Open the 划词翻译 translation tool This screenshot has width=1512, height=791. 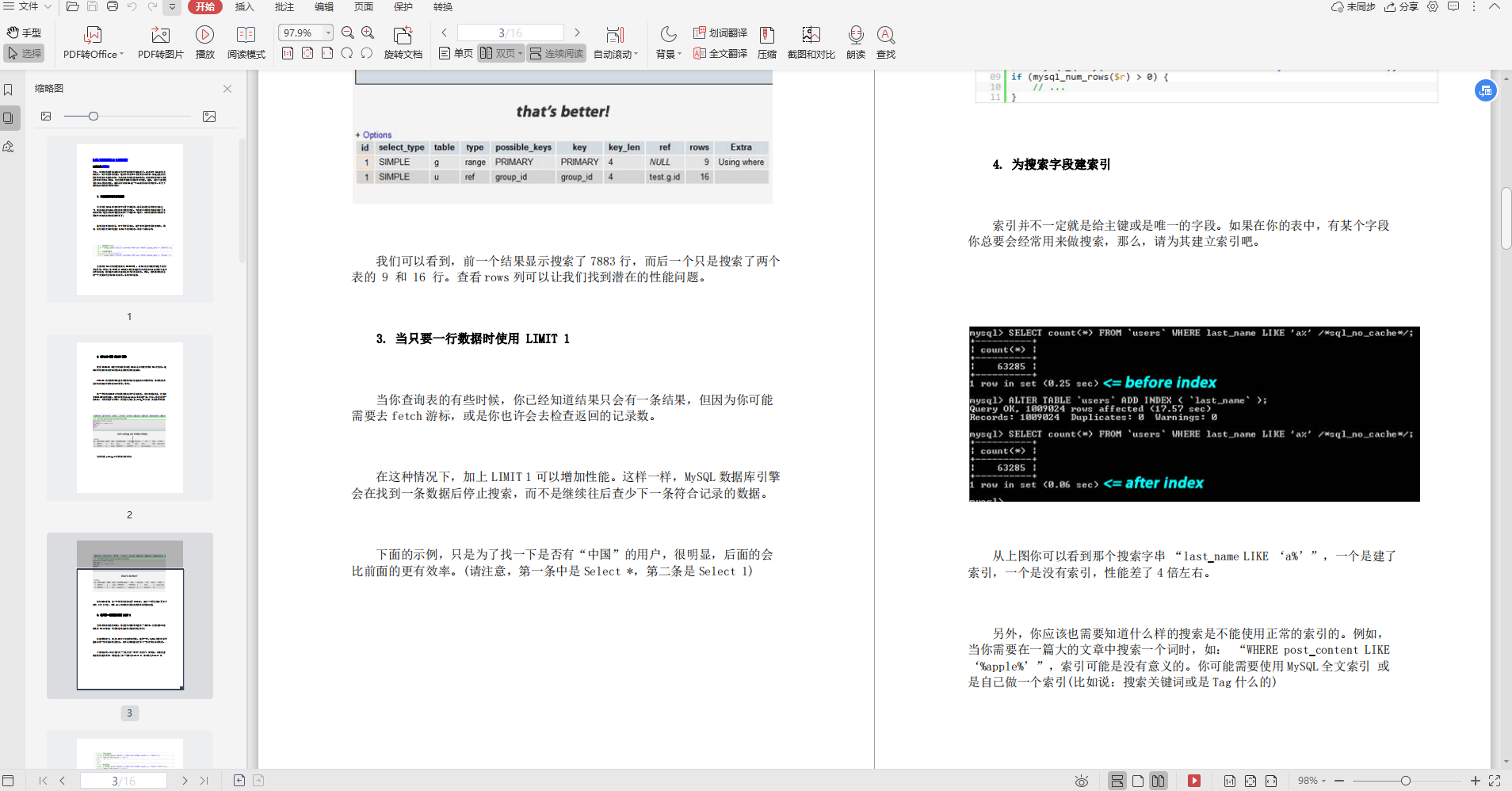[x=718, y=32]
